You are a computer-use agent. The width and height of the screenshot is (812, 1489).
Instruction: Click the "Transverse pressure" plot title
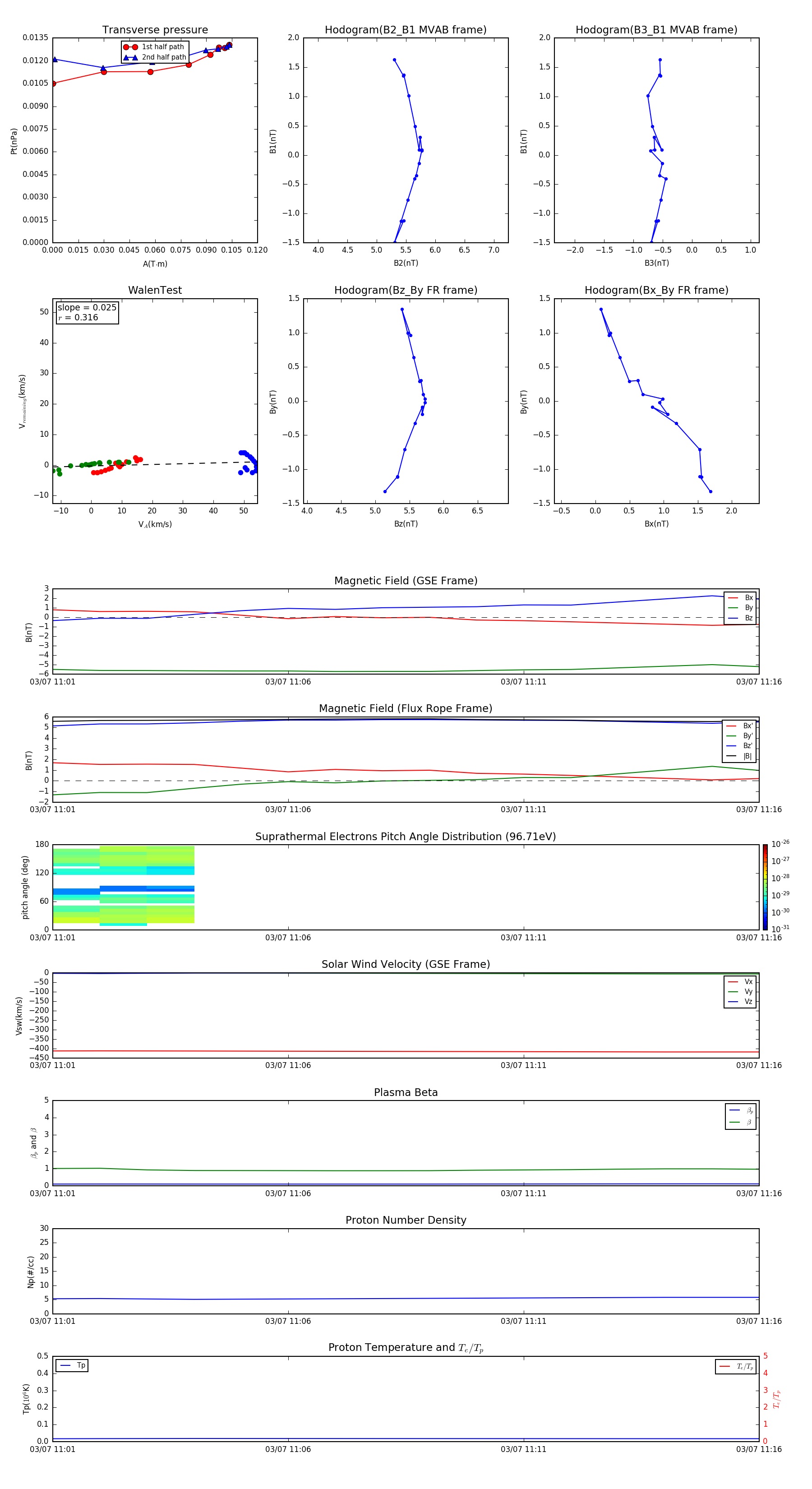click(155, 30)
